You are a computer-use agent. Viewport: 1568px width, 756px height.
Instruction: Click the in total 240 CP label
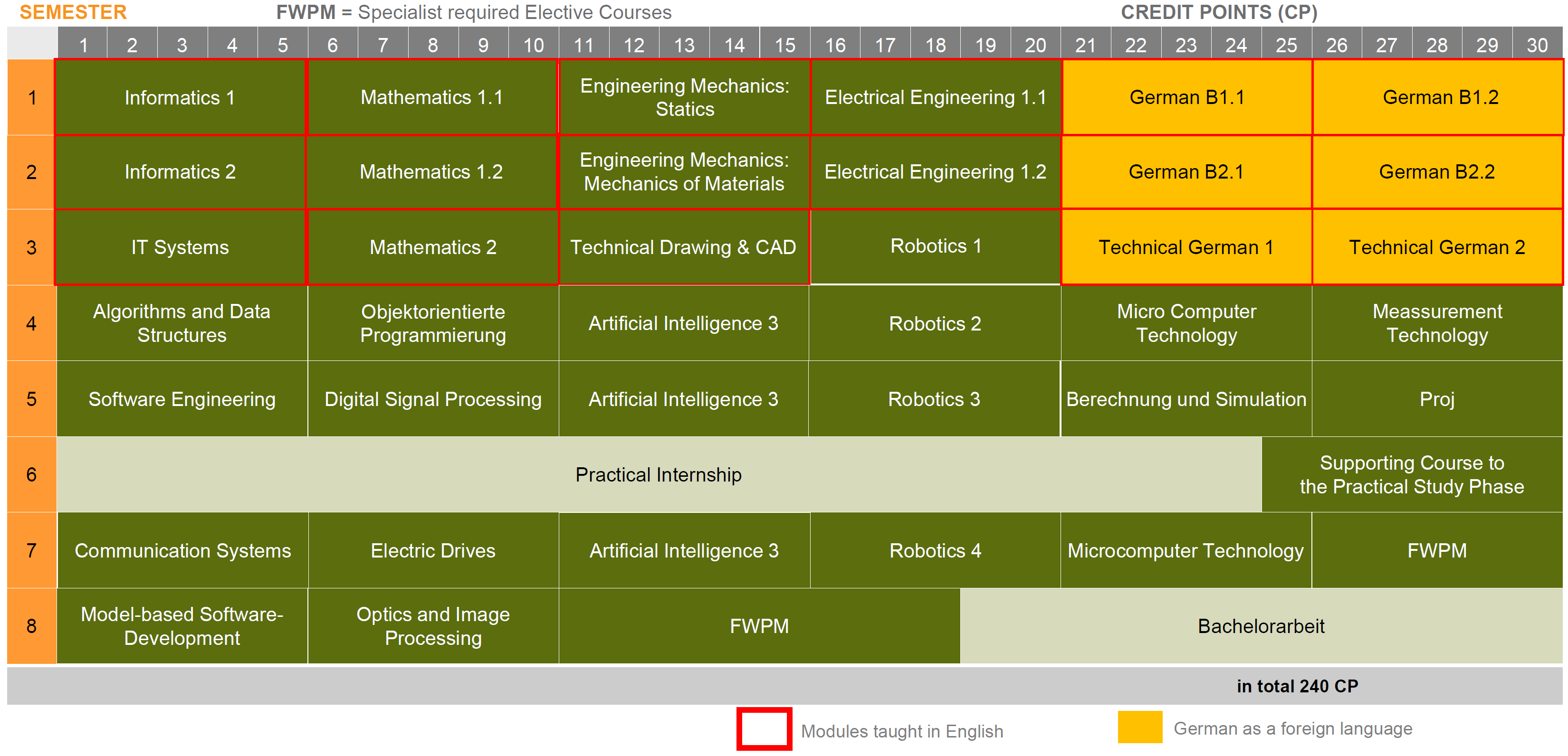point(1297,686)
